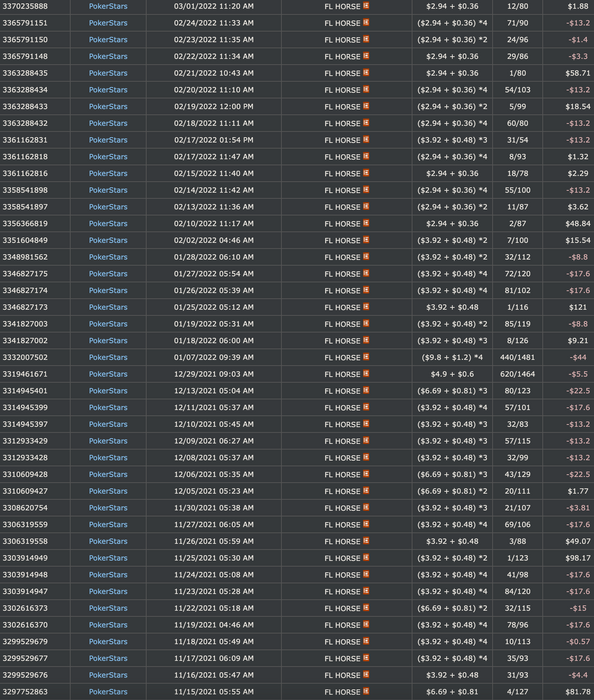Select tournament ID 3308620754
The width and height of the screenshot is (594, 700).
pos(25,508)
